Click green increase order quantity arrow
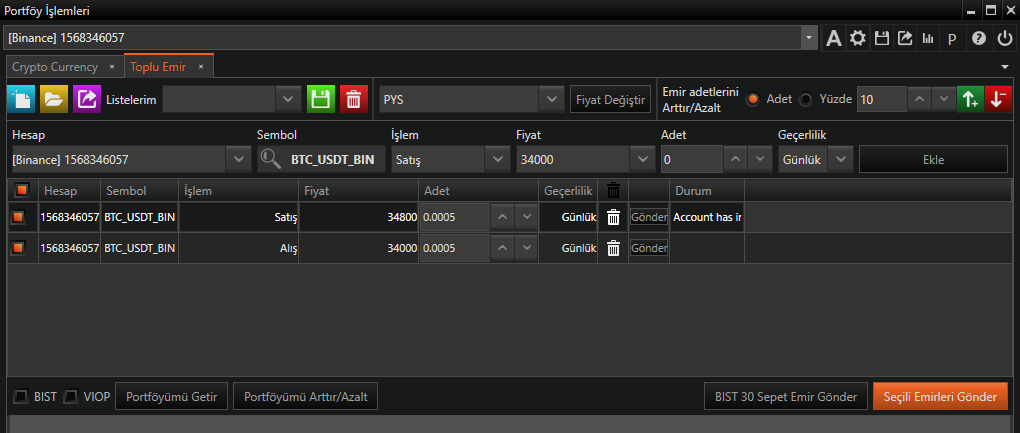1020x433 pixels. (969, 99)
